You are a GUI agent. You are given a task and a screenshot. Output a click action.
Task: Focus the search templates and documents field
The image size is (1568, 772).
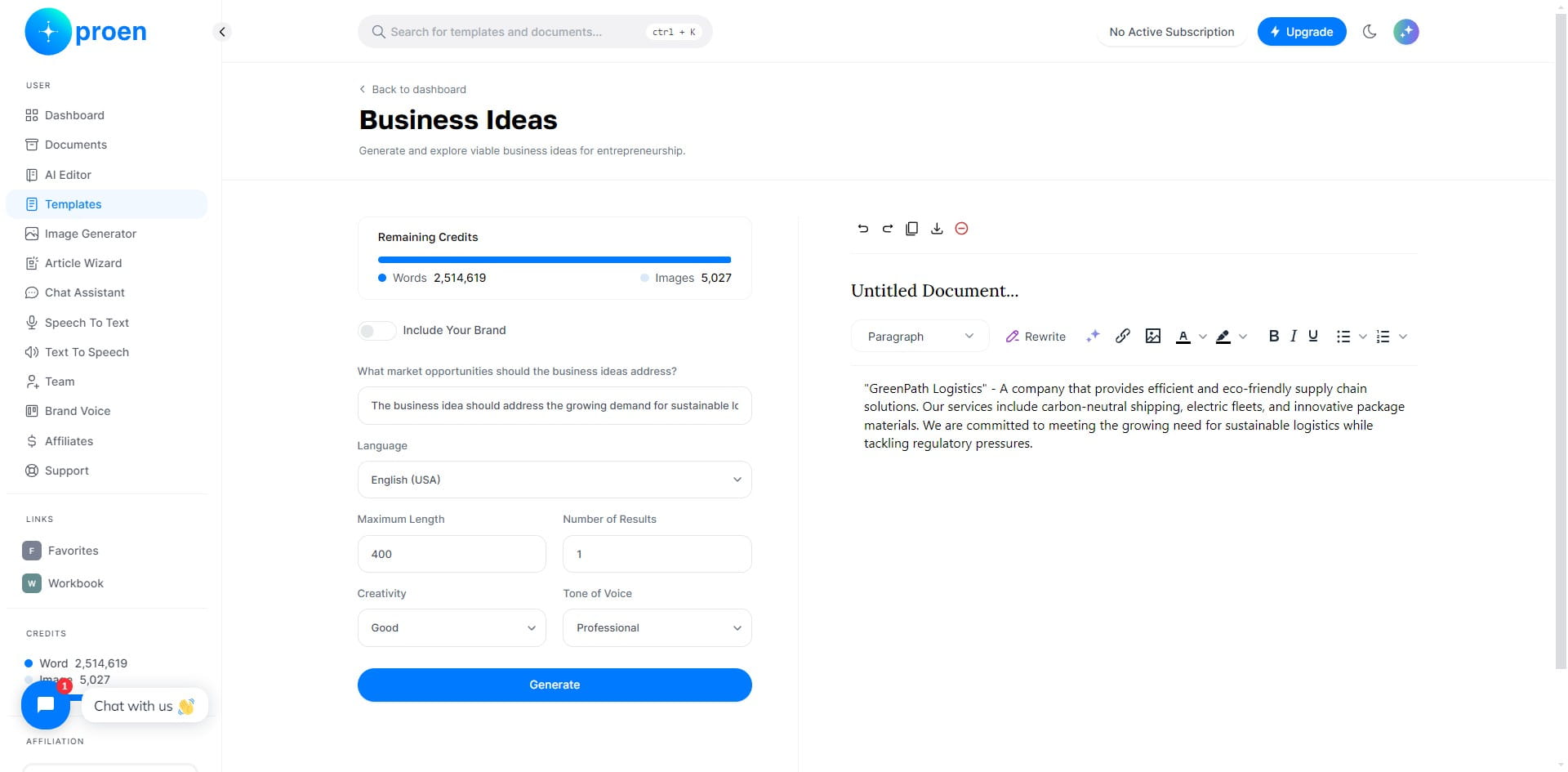535,32
